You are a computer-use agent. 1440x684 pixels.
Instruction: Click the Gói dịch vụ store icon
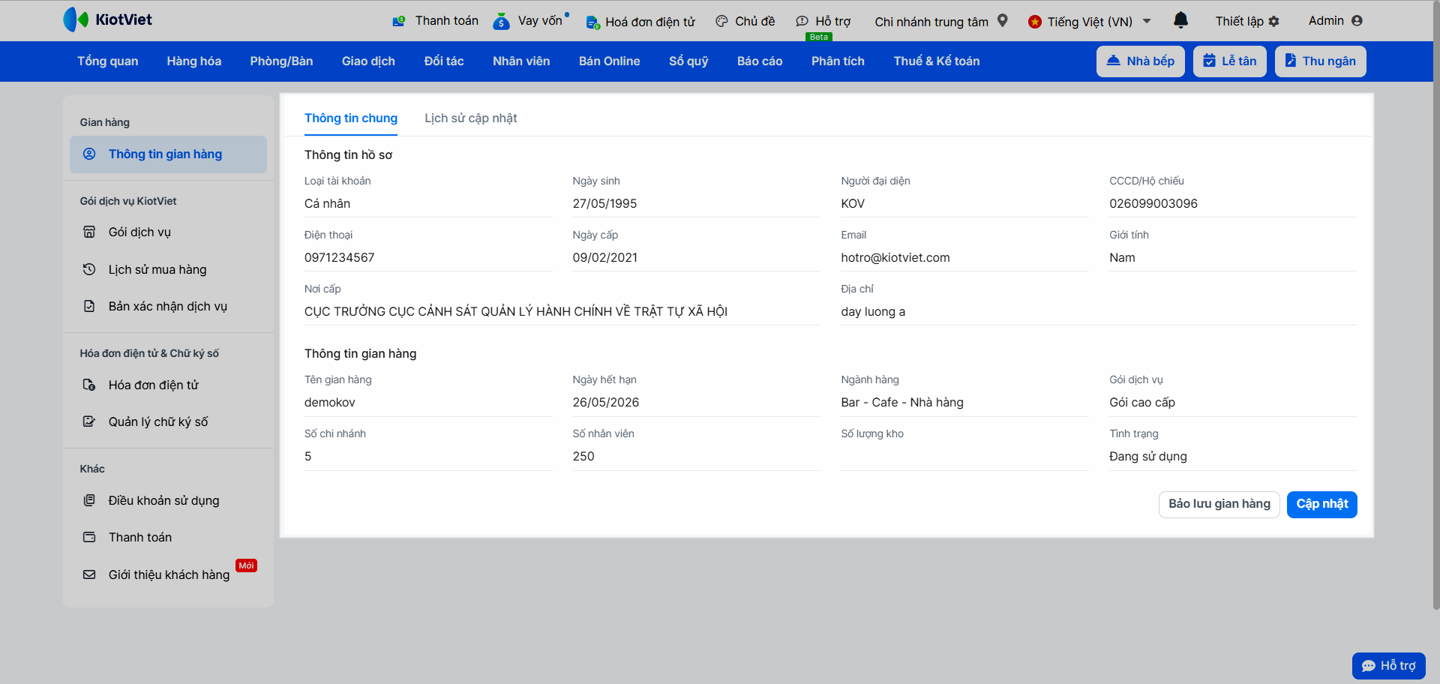89,232
